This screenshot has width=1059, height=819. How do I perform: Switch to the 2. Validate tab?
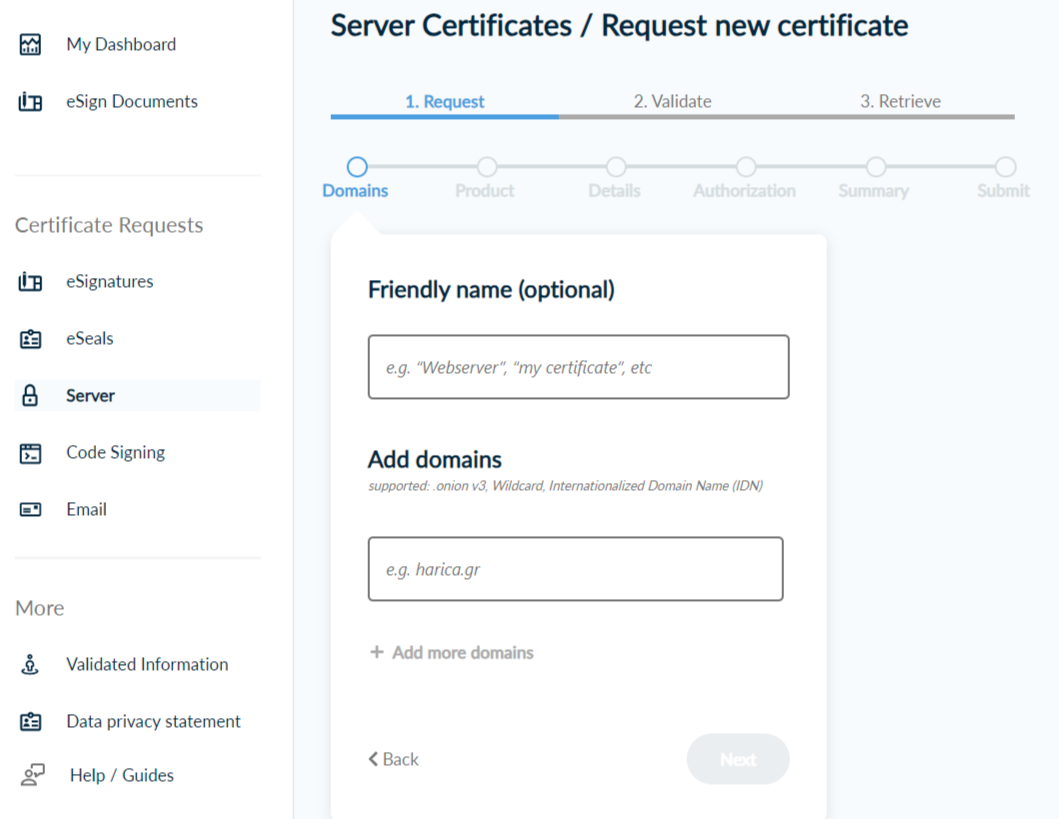(x=672, y=102)
